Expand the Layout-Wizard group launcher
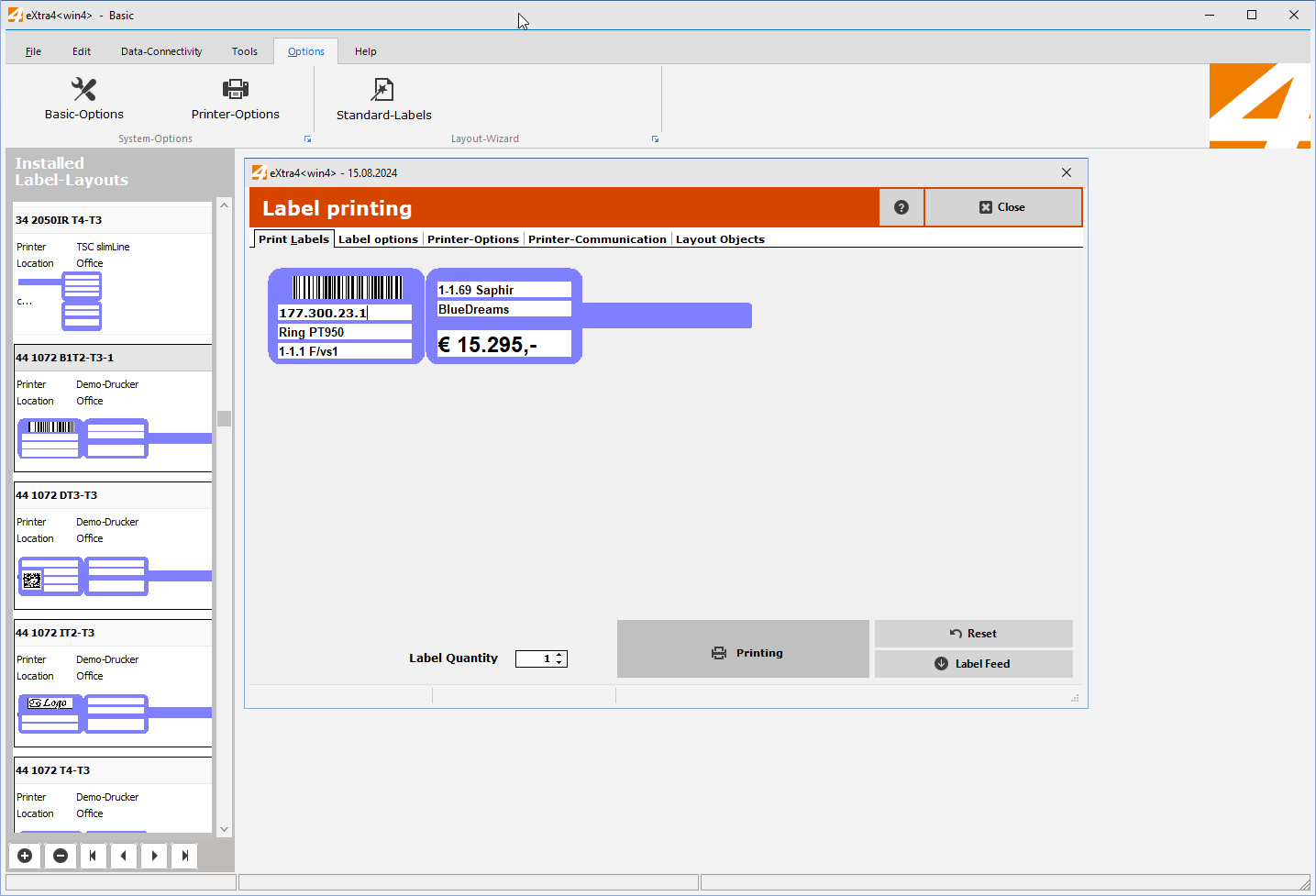 655,139
